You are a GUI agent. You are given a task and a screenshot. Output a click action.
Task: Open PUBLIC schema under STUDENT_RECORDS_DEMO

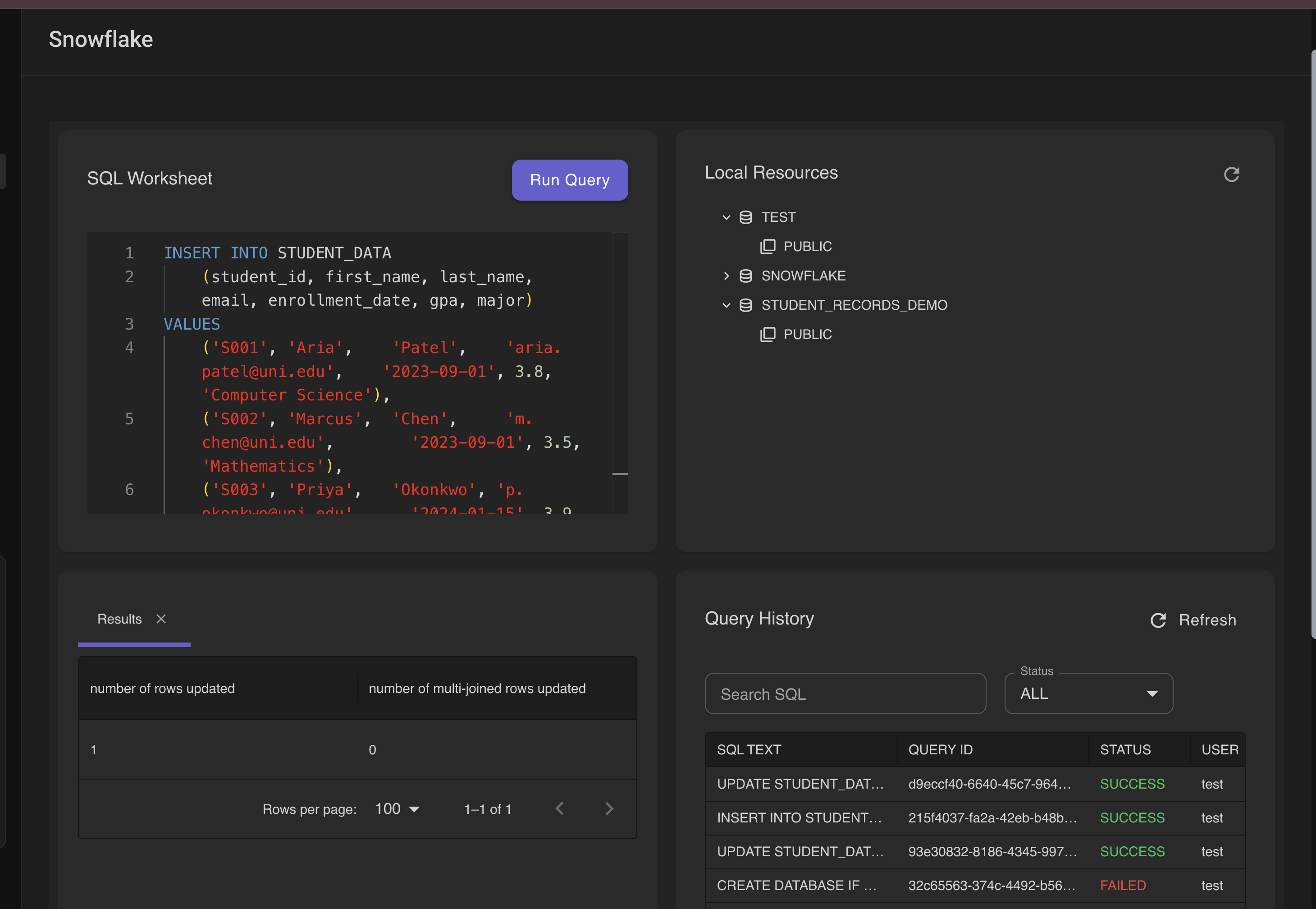pos(807,334)
